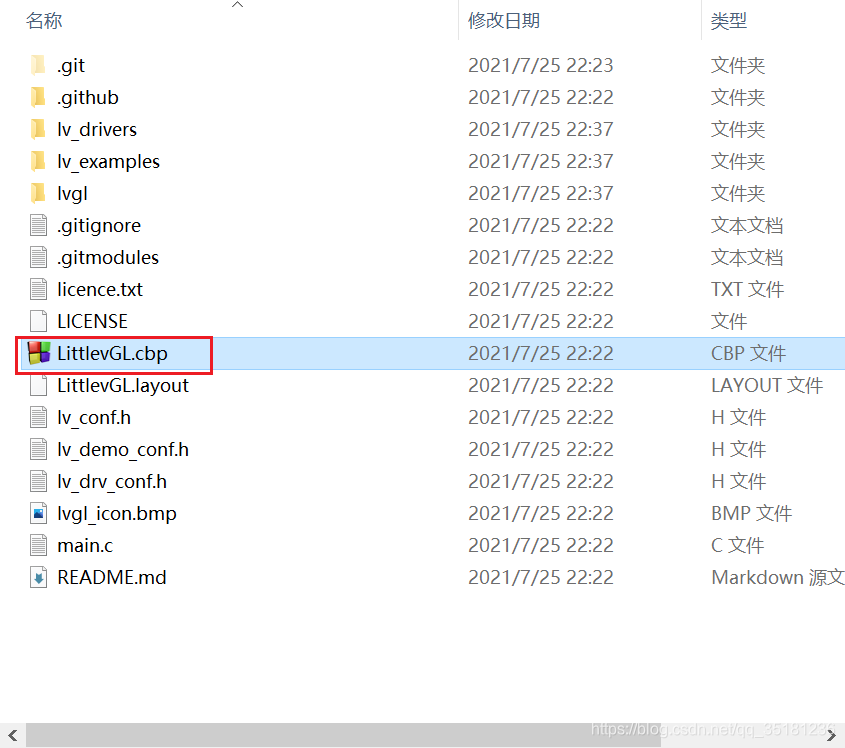Viewport: 845px width, 748px height.
Task: Click the lv_examples folder icon
Action: click(38, 161)
